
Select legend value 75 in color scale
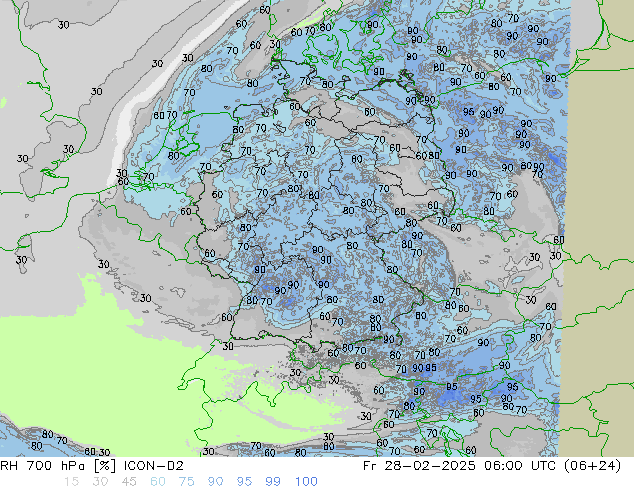click(186, 482)
